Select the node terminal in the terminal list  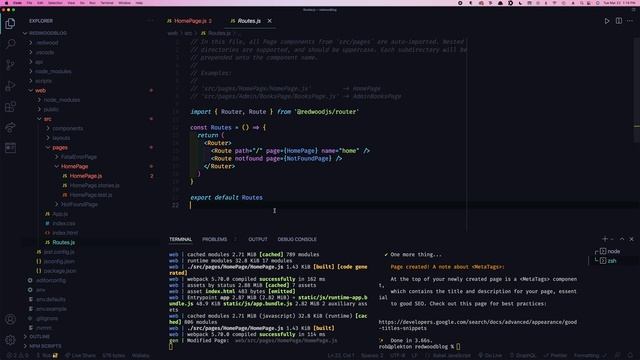pos(610,251)
